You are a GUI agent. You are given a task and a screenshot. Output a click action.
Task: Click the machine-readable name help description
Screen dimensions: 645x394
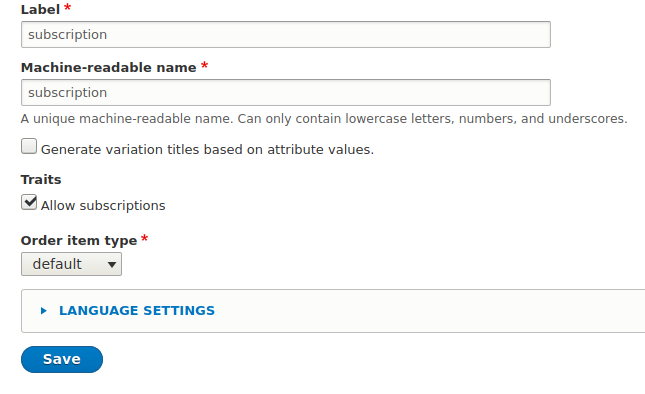coord(324,119)
